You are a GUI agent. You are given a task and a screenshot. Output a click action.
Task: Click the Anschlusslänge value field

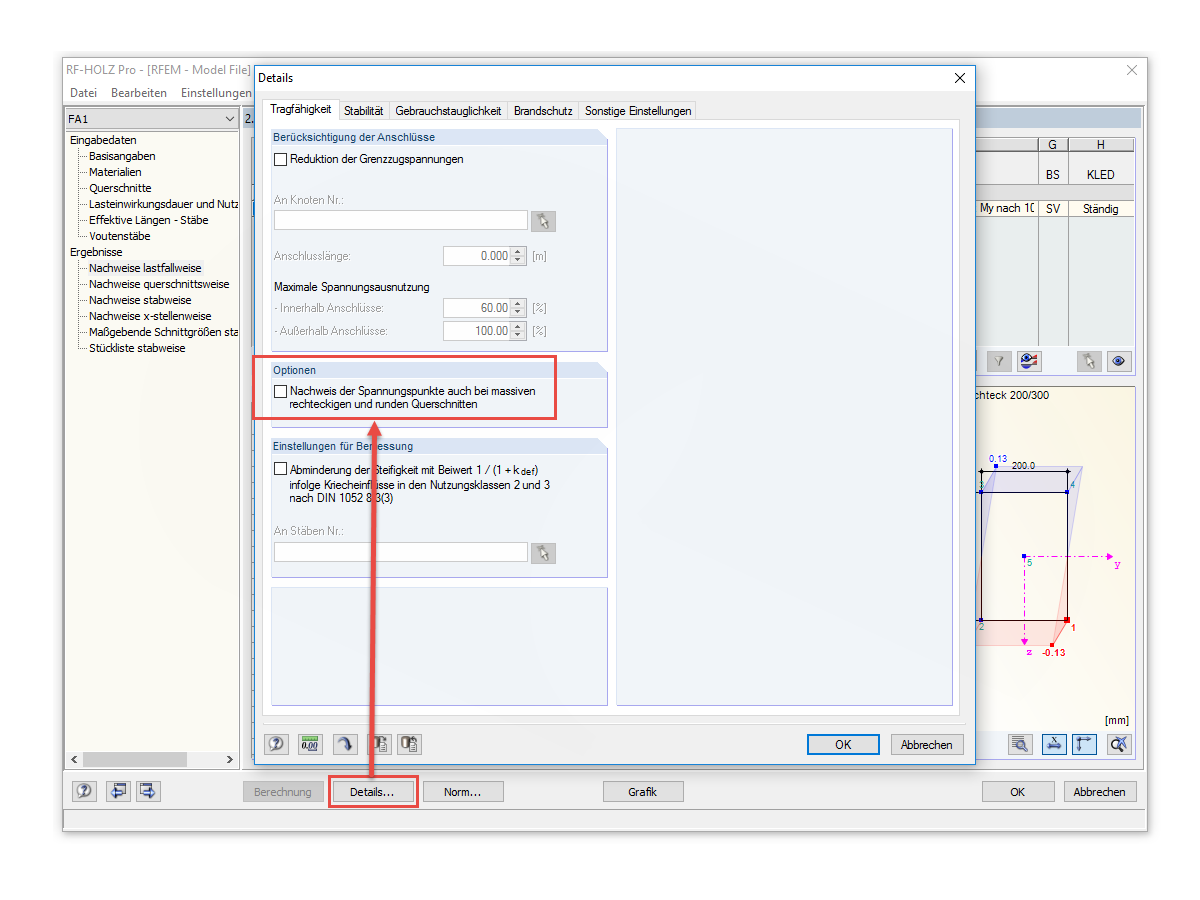coord(477,256)
